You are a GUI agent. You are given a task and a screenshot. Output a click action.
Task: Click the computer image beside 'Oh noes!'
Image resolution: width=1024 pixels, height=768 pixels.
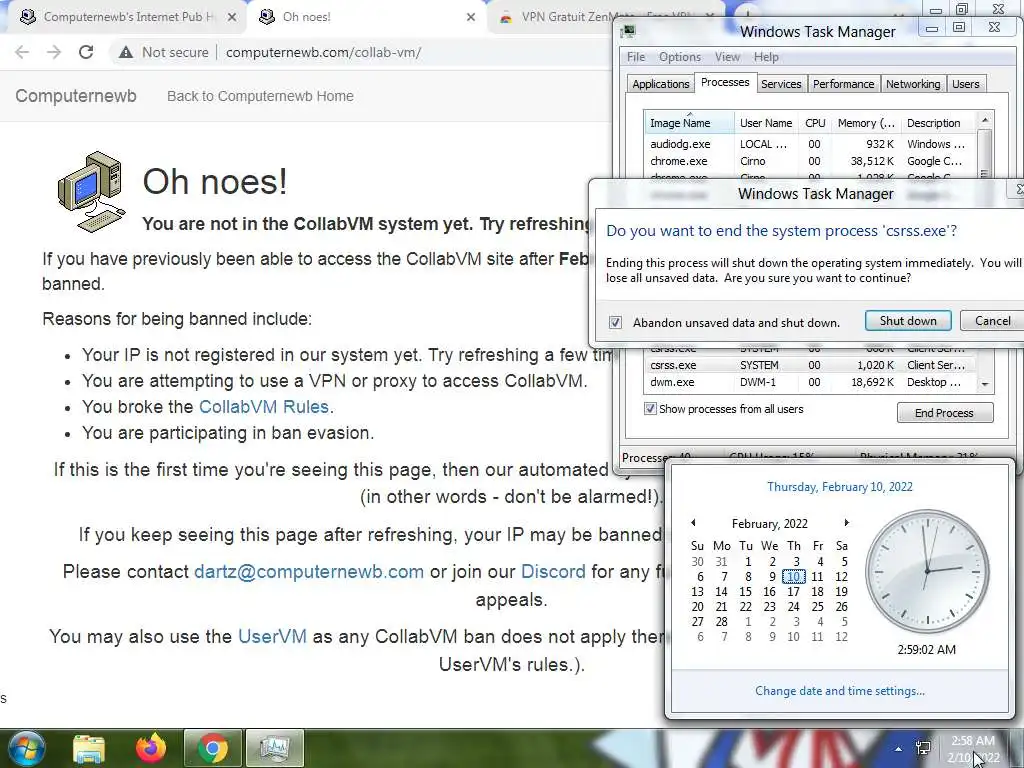[x=91, y=191]
